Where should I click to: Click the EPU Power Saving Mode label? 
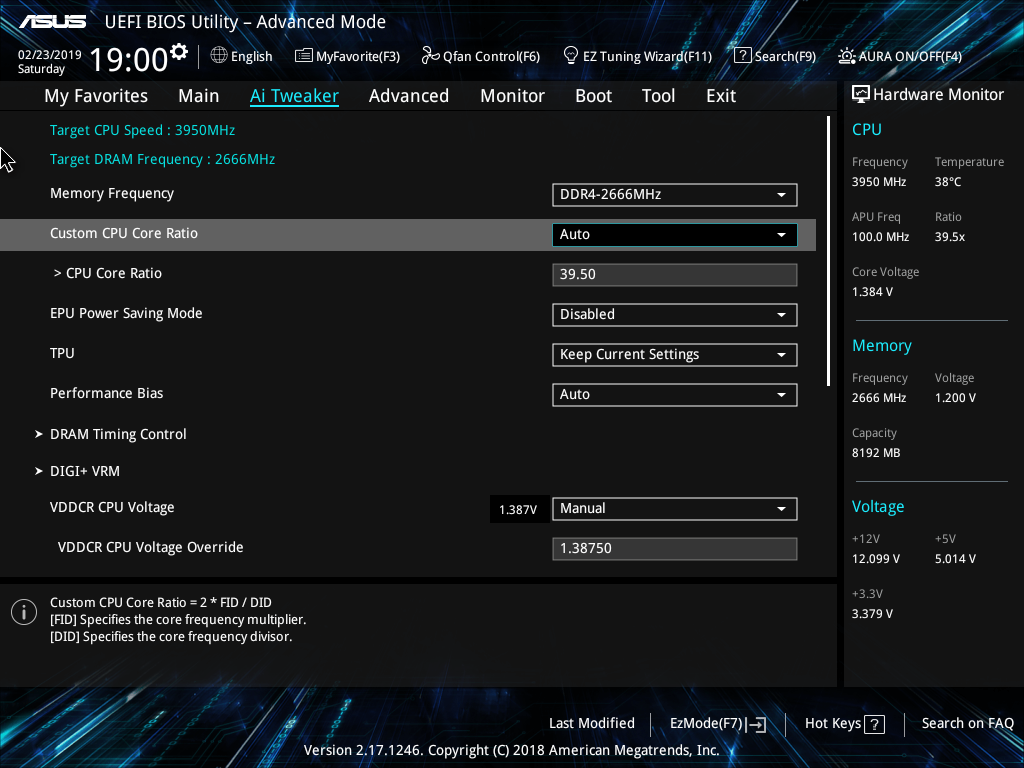tap(126, 313)
